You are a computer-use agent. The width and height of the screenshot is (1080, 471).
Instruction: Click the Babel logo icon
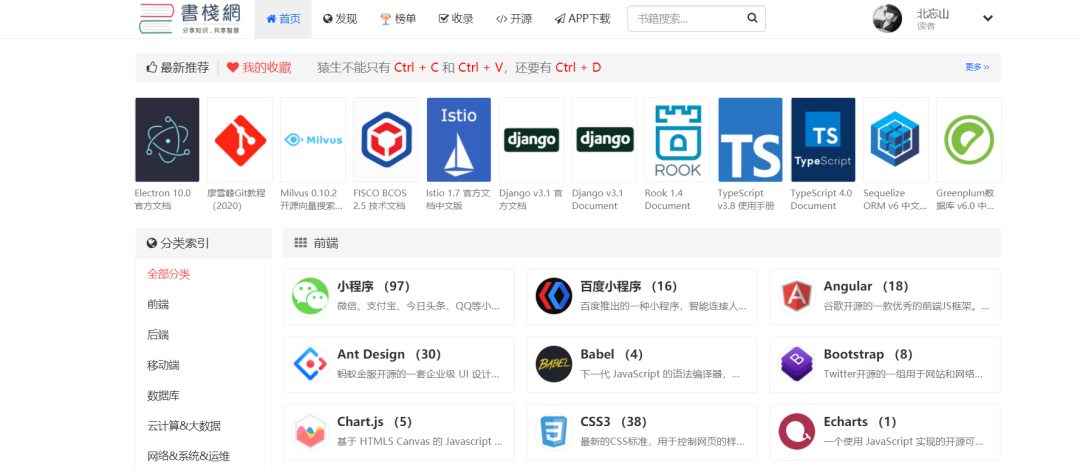554,364
